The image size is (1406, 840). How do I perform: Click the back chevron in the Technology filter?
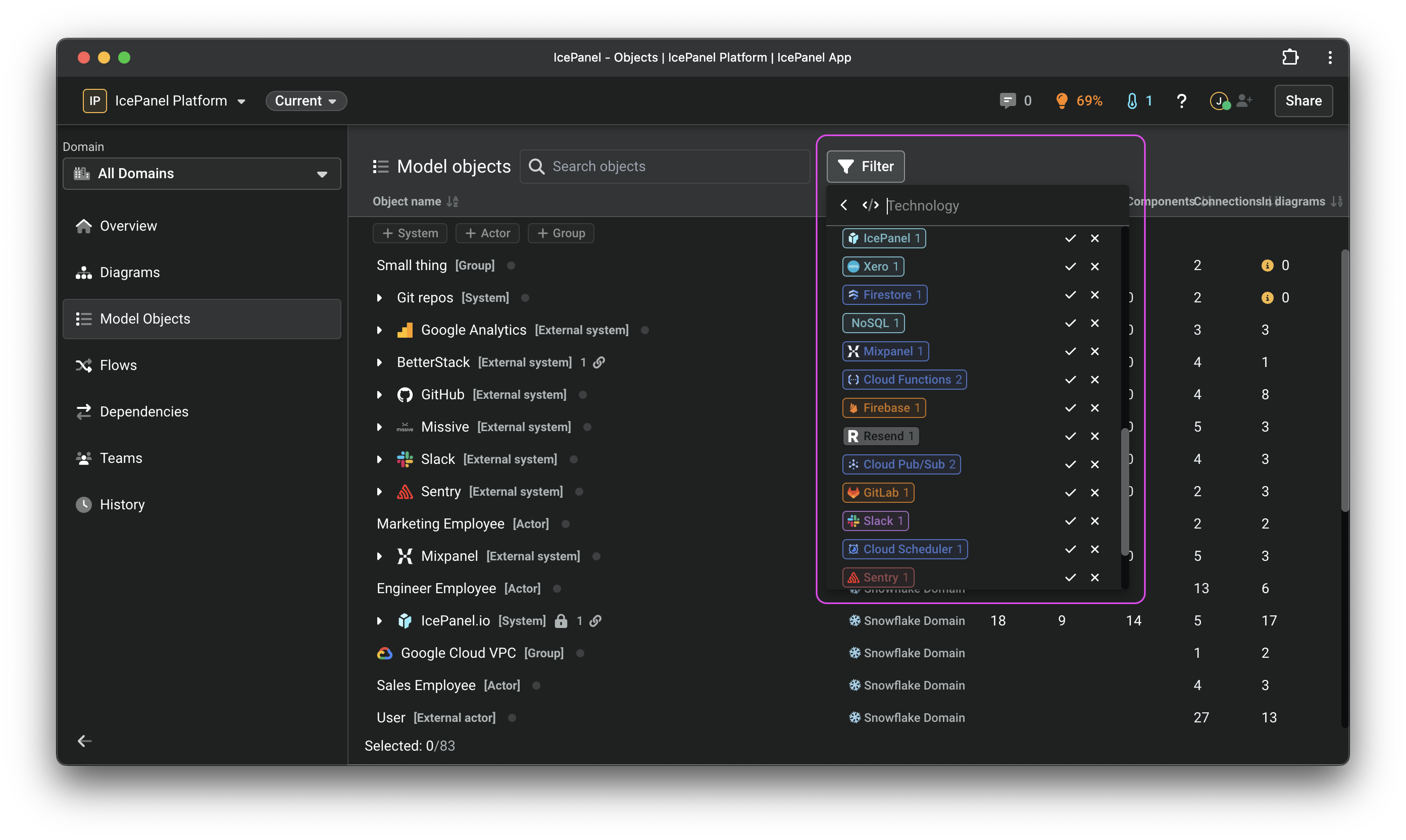click(844, 205)
